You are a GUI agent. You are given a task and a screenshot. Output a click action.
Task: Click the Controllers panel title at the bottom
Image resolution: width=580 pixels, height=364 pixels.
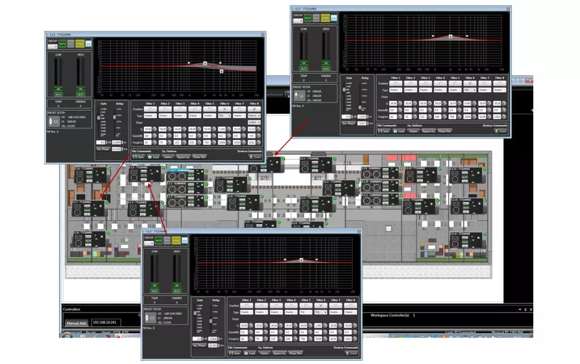click(x=71, y=309)
